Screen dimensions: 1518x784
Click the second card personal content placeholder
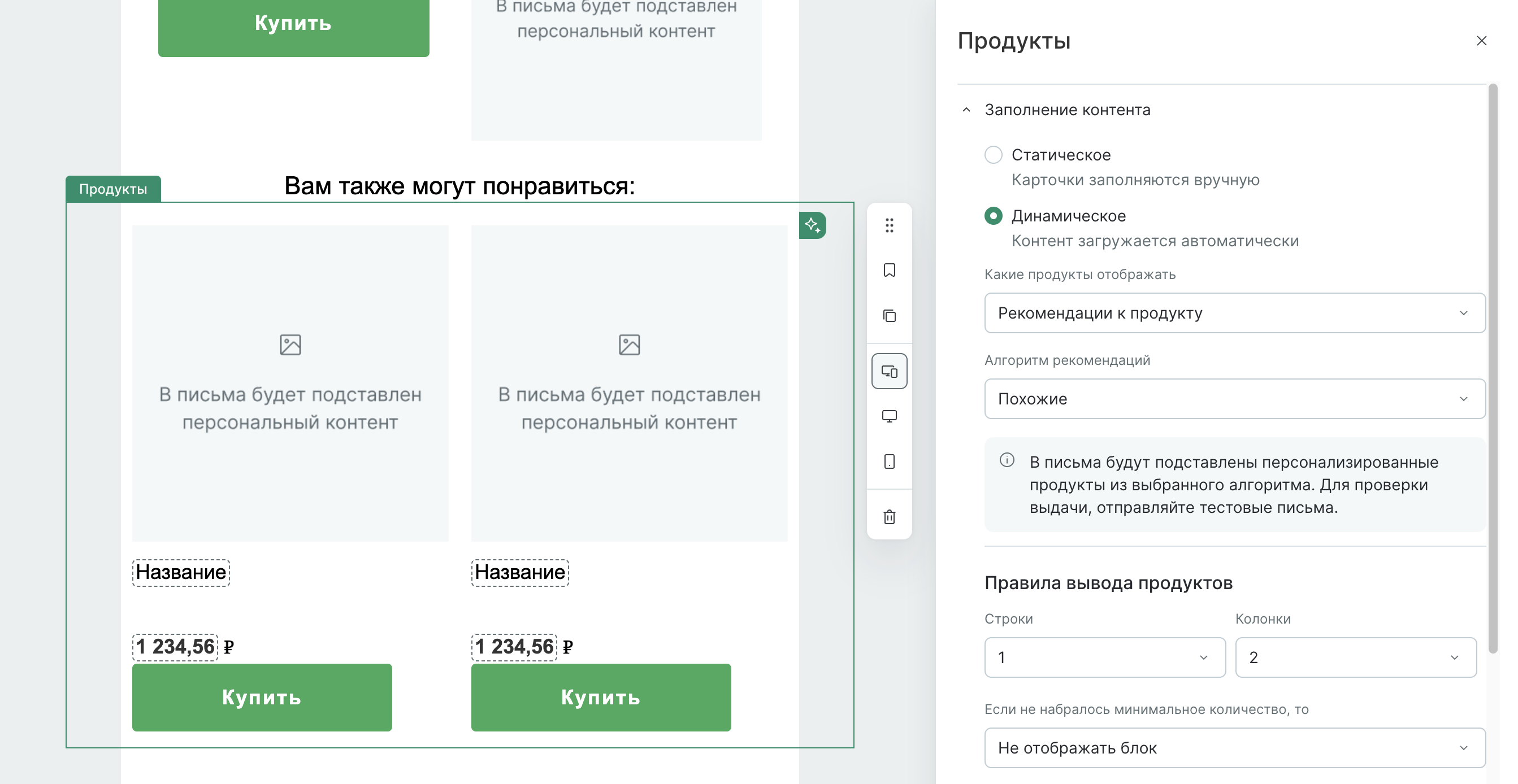[x=630, y=383]
